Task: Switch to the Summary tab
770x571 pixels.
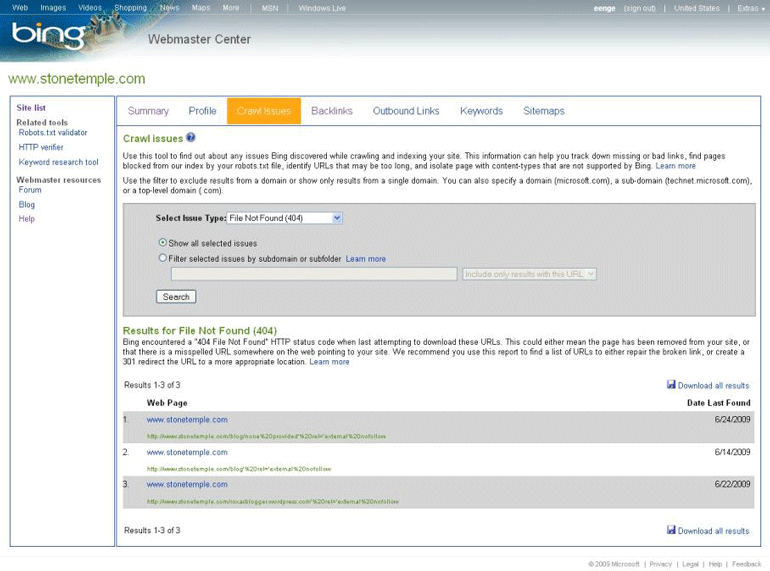Action: click(148, 111)
